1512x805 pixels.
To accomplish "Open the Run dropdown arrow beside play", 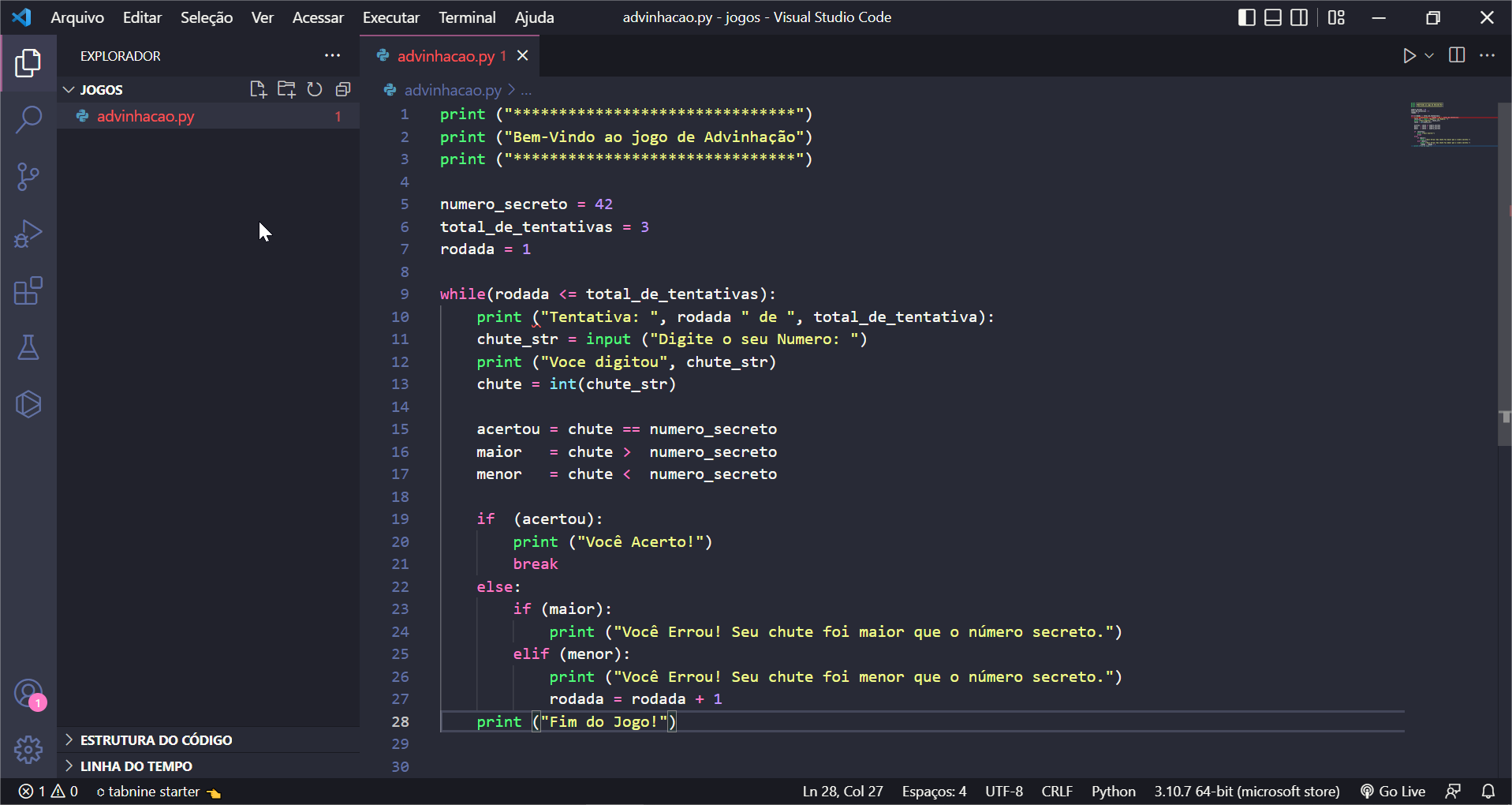I will tap(1429, 55).
